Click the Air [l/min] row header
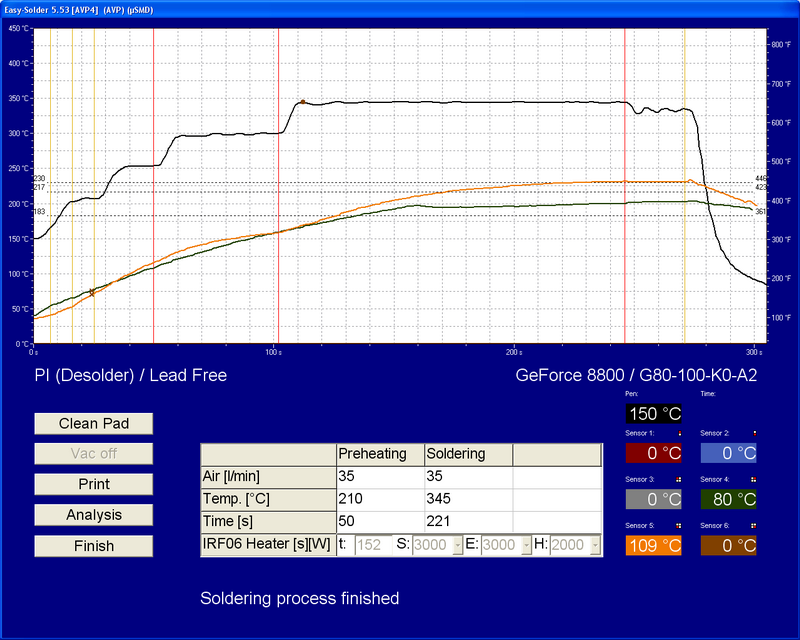 click(268, 477)
